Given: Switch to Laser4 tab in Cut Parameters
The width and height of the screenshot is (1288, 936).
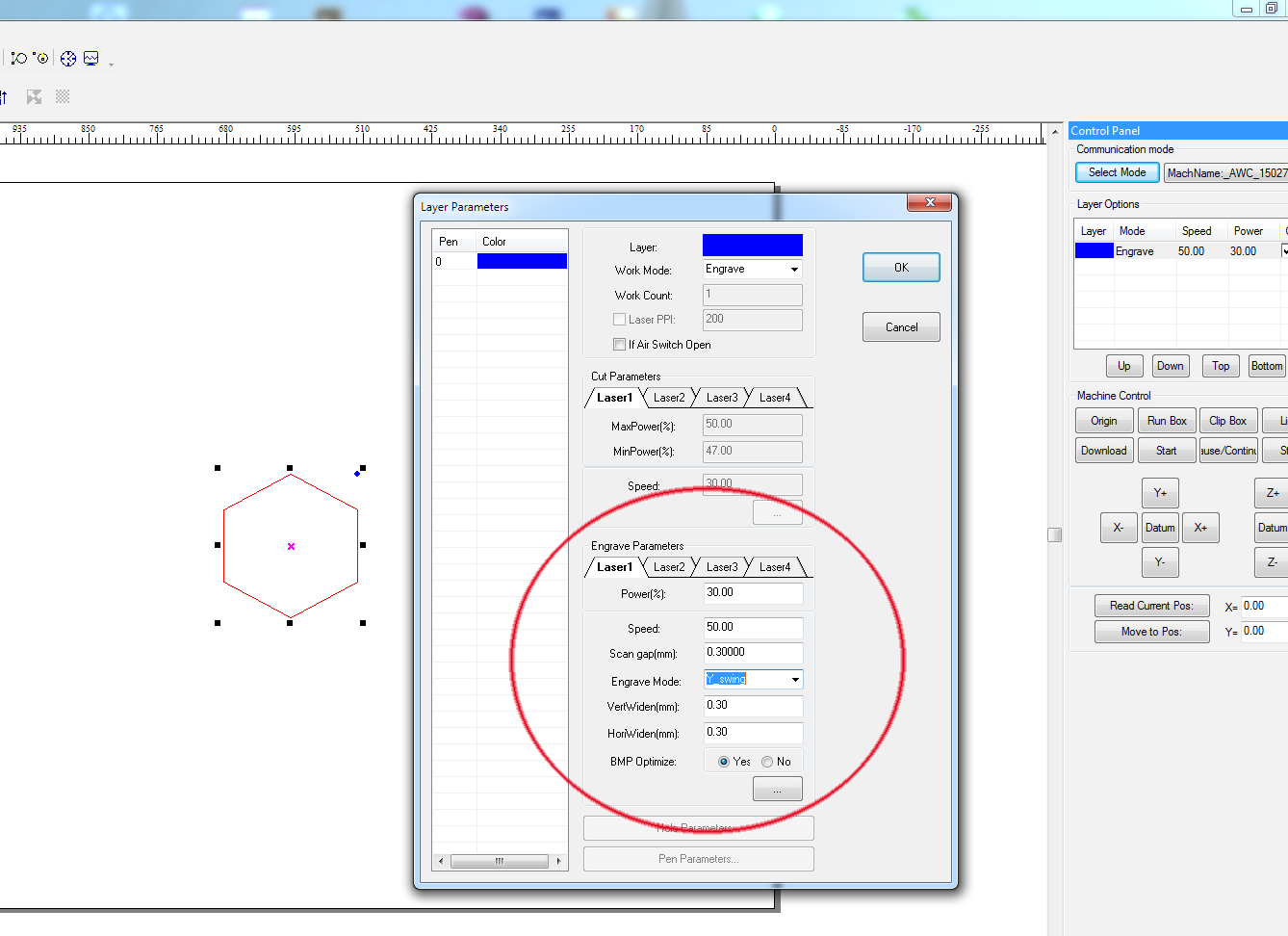Looking at the screenshot, I should point(775,398).
